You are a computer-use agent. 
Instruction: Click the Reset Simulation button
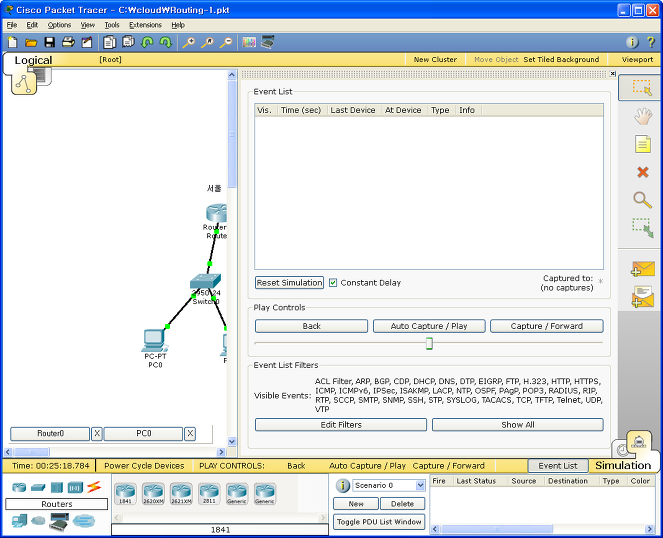289,283
